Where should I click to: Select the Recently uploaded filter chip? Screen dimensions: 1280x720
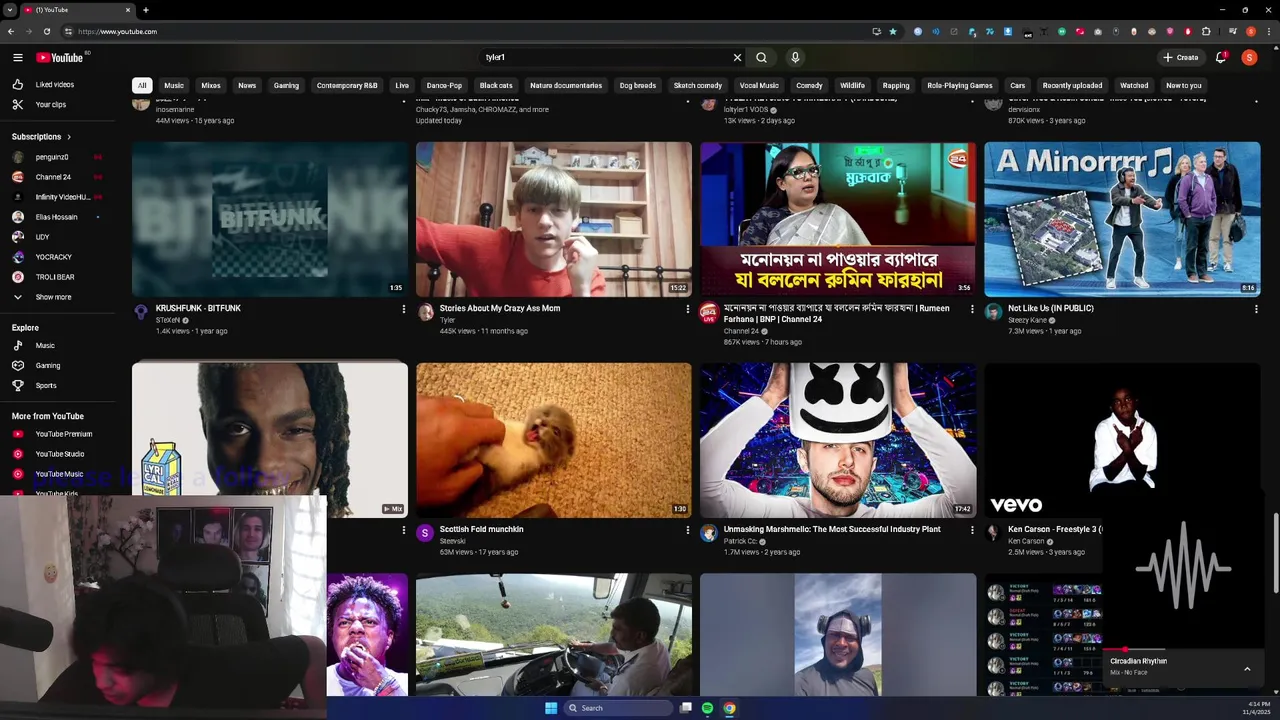[x=1072, y=86]
